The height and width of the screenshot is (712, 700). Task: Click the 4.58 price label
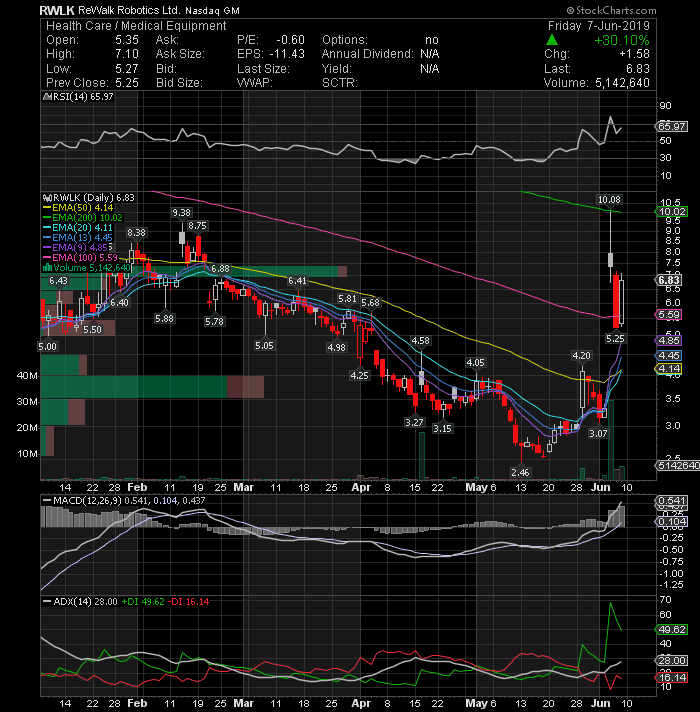tap(420, 341)
